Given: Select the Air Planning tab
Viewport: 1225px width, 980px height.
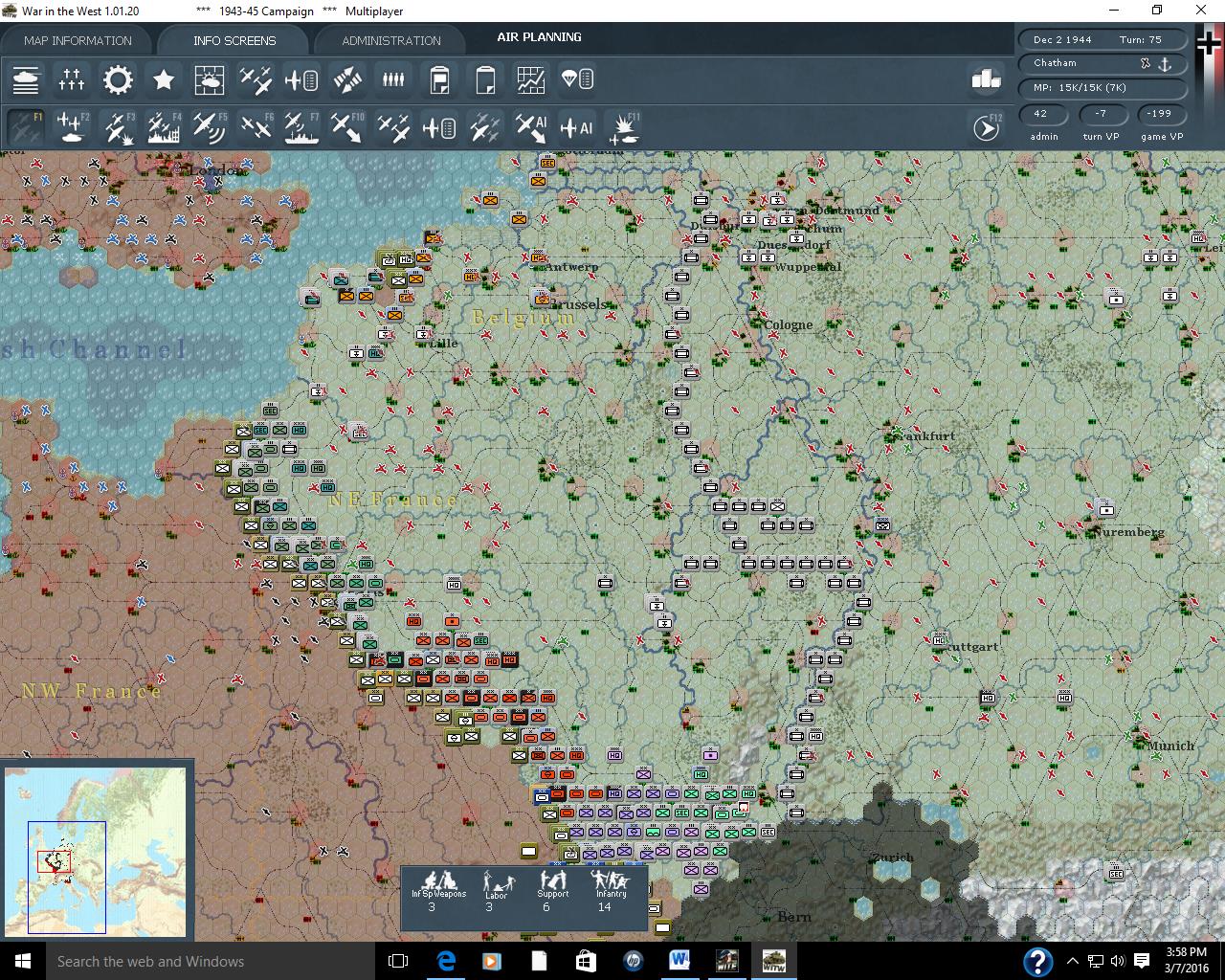Looking at the screenshot, I should [x=539, y=37].
